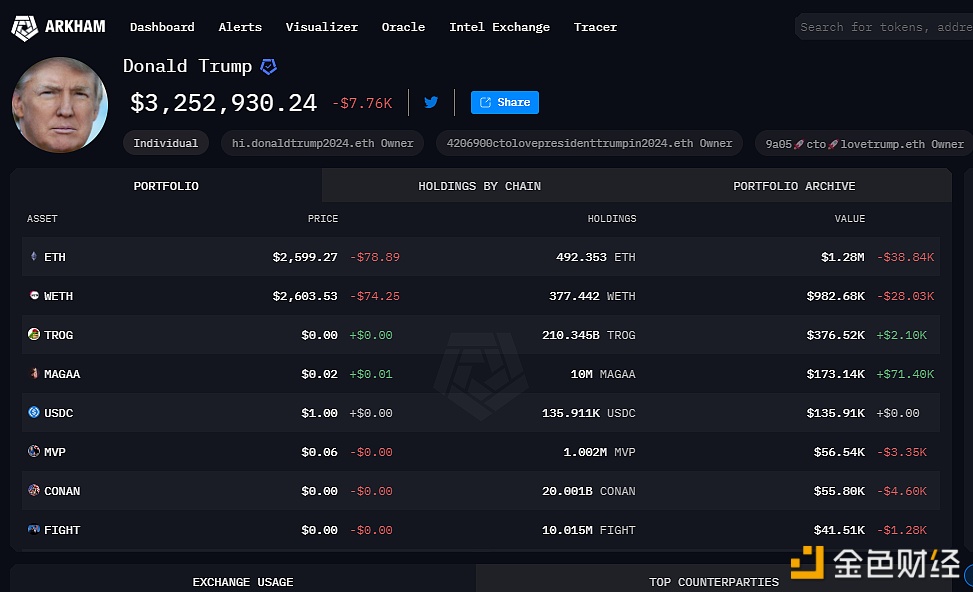Click the hi.donaldtrump2024.eth Owner tag
Viewport: 973px width, 592px height.
pos(323,143)
